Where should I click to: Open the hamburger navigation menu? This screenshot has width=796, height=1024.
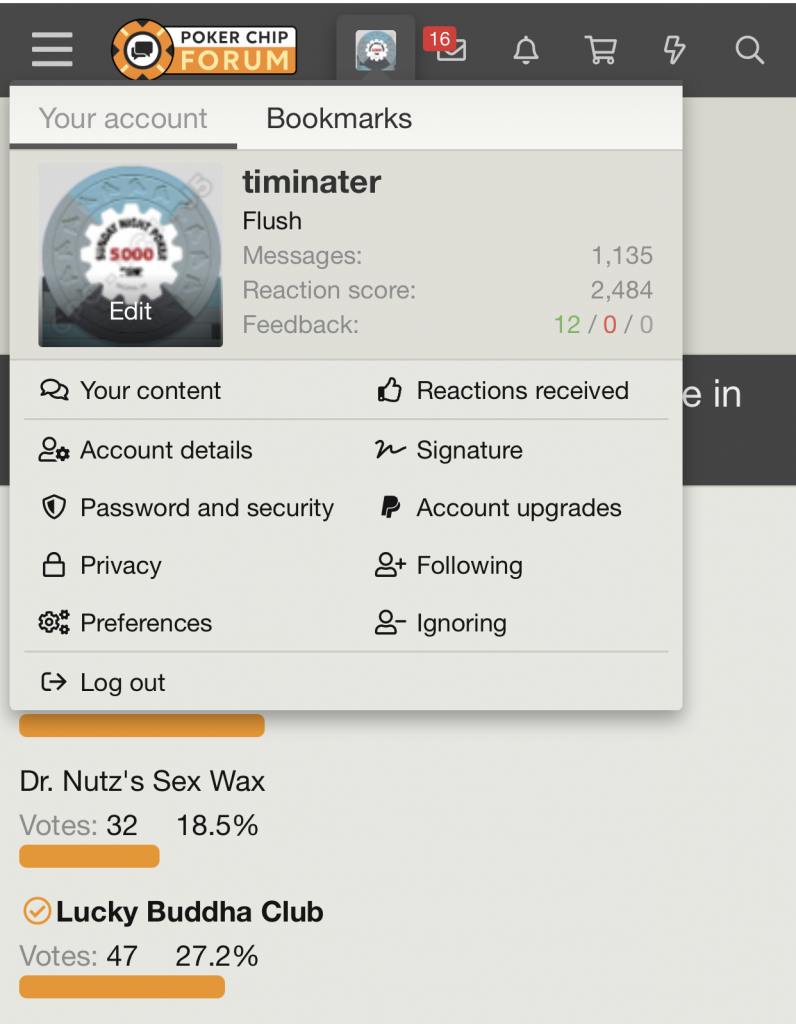click(52, 50)
